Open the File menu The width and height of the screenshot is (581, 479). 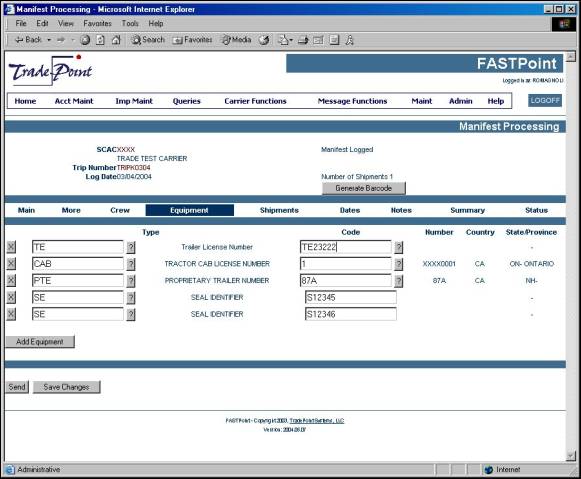pos(21,23)
